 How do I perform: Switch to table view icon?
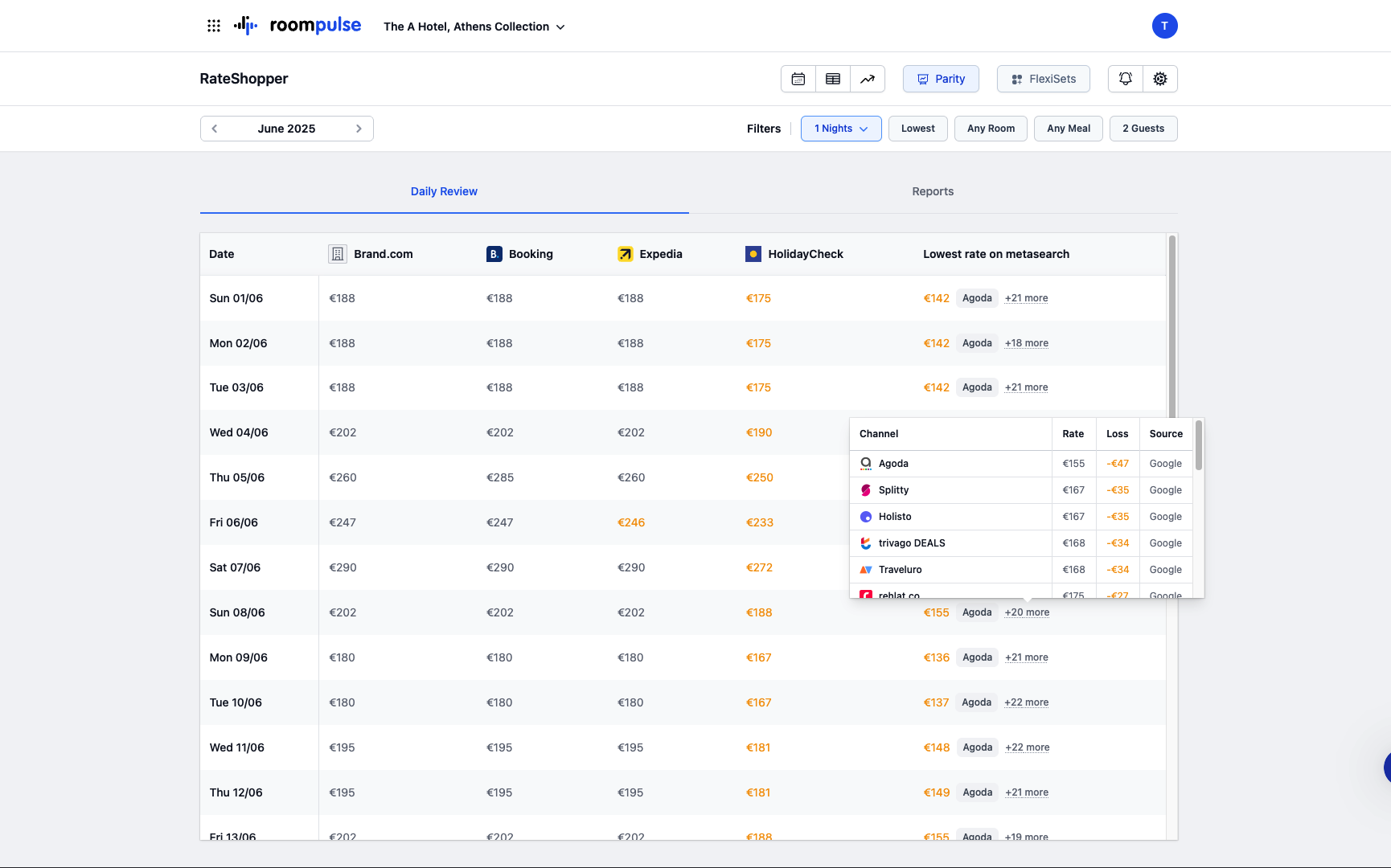[x=833, y=79]
